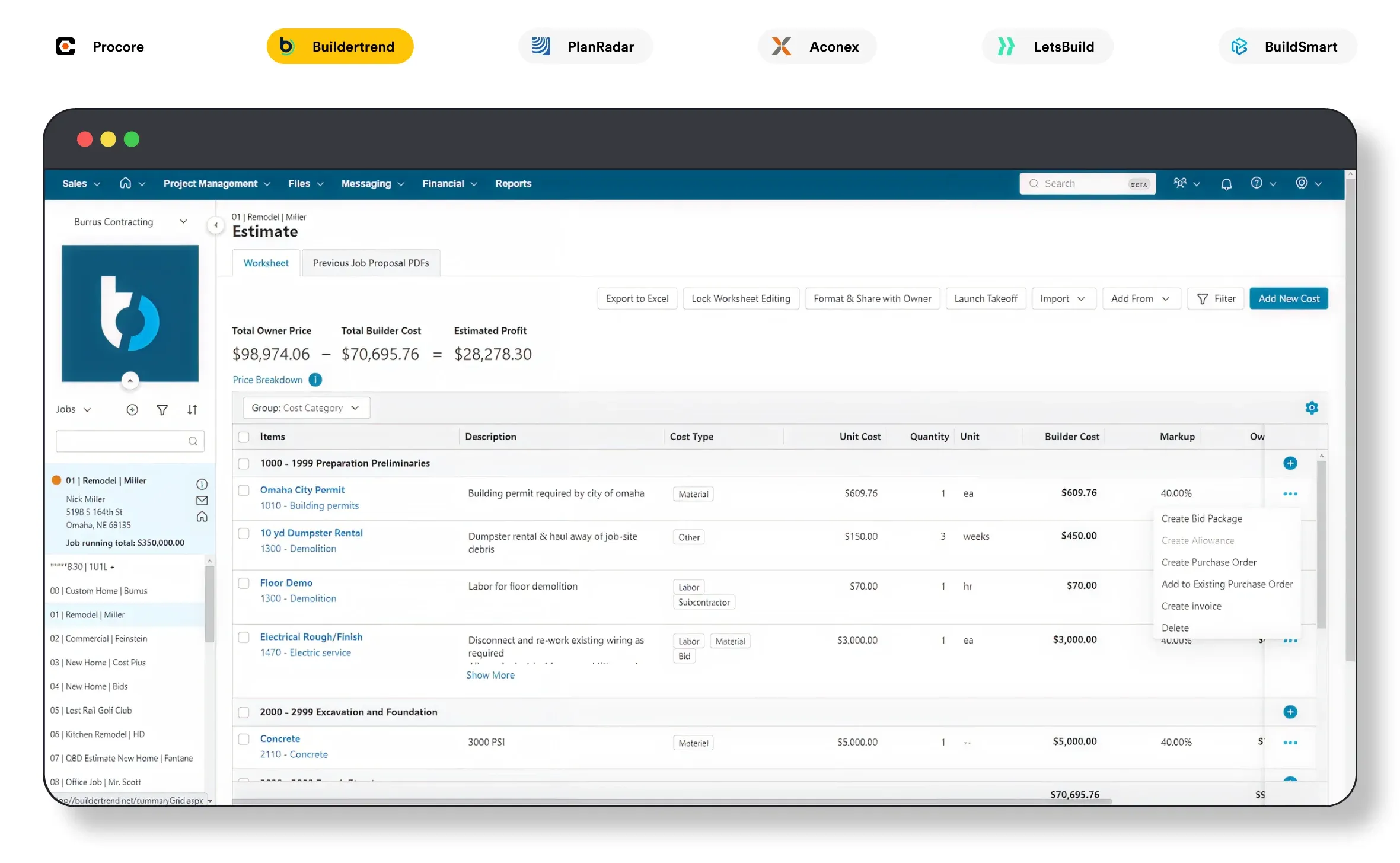
Task: Switch to the PlanRadar tab
Action: coord(585,46)
